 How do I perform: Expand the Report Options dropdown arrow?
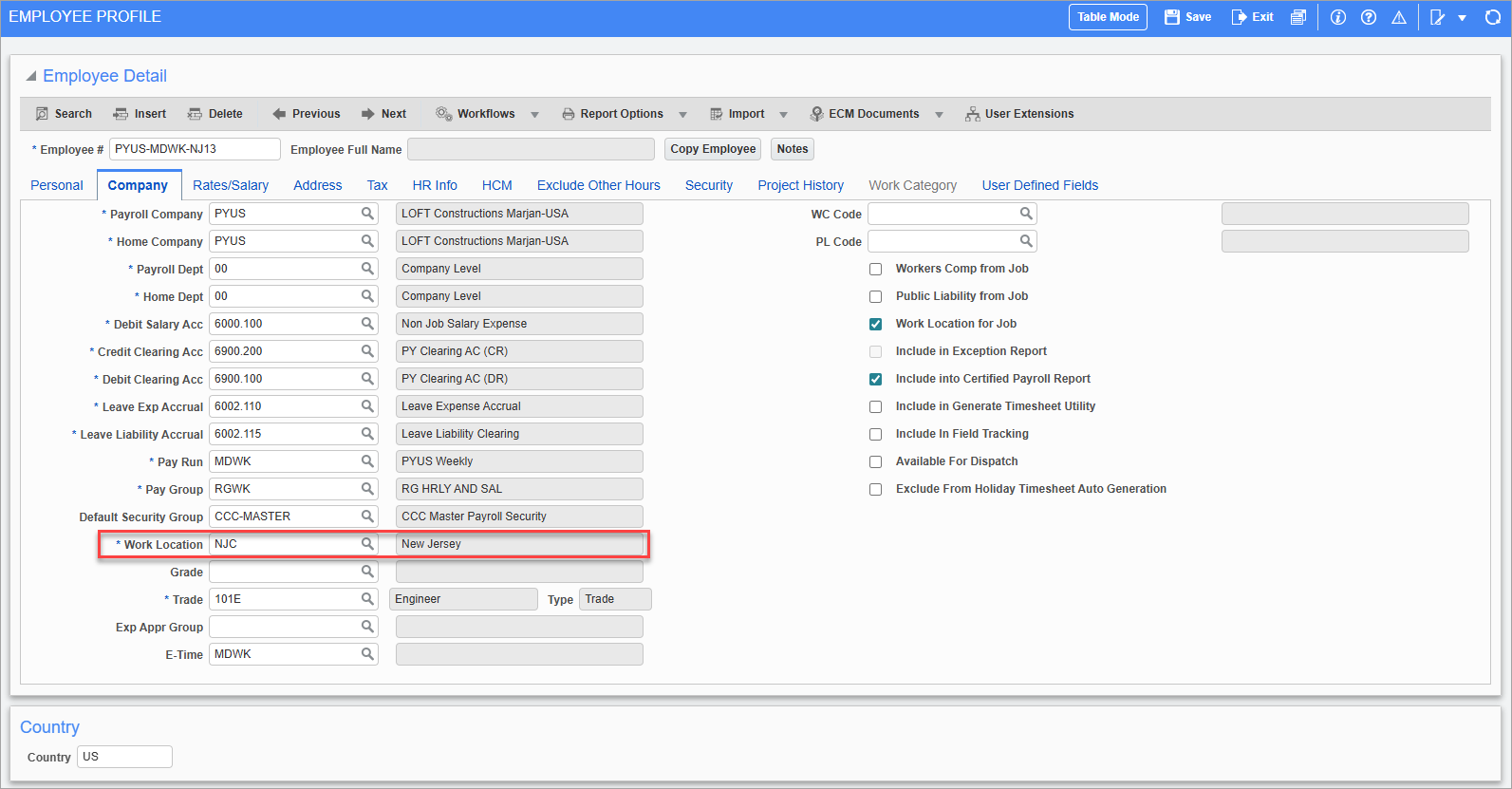coord(682,115)
